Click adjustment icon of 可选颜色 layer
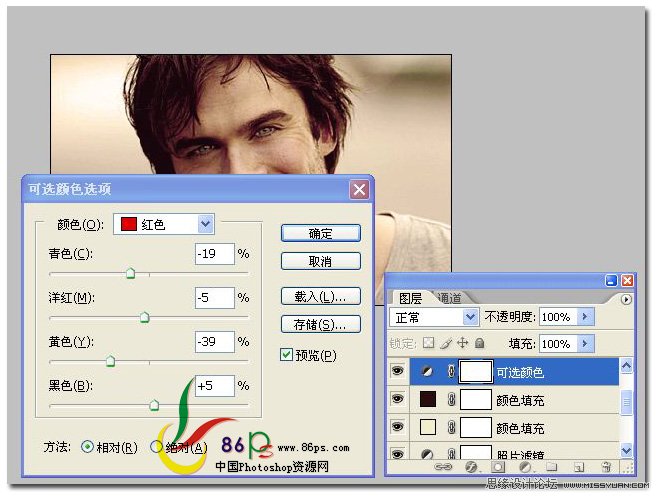Viewport: 660px width, 500px height. (x=427, y=371)
